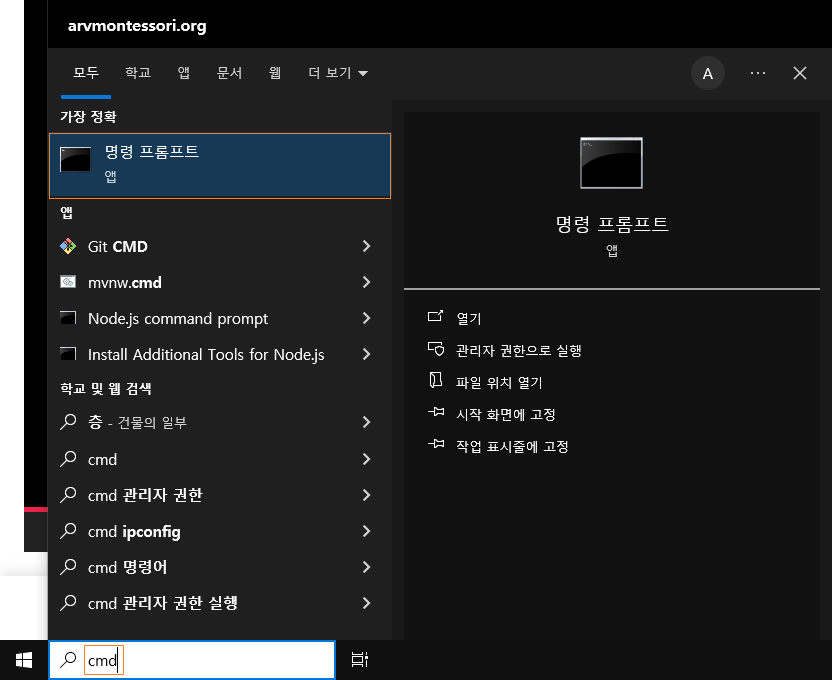Click 열기 to open Command Prompt
Screen dimensions: 832x680
469,319
